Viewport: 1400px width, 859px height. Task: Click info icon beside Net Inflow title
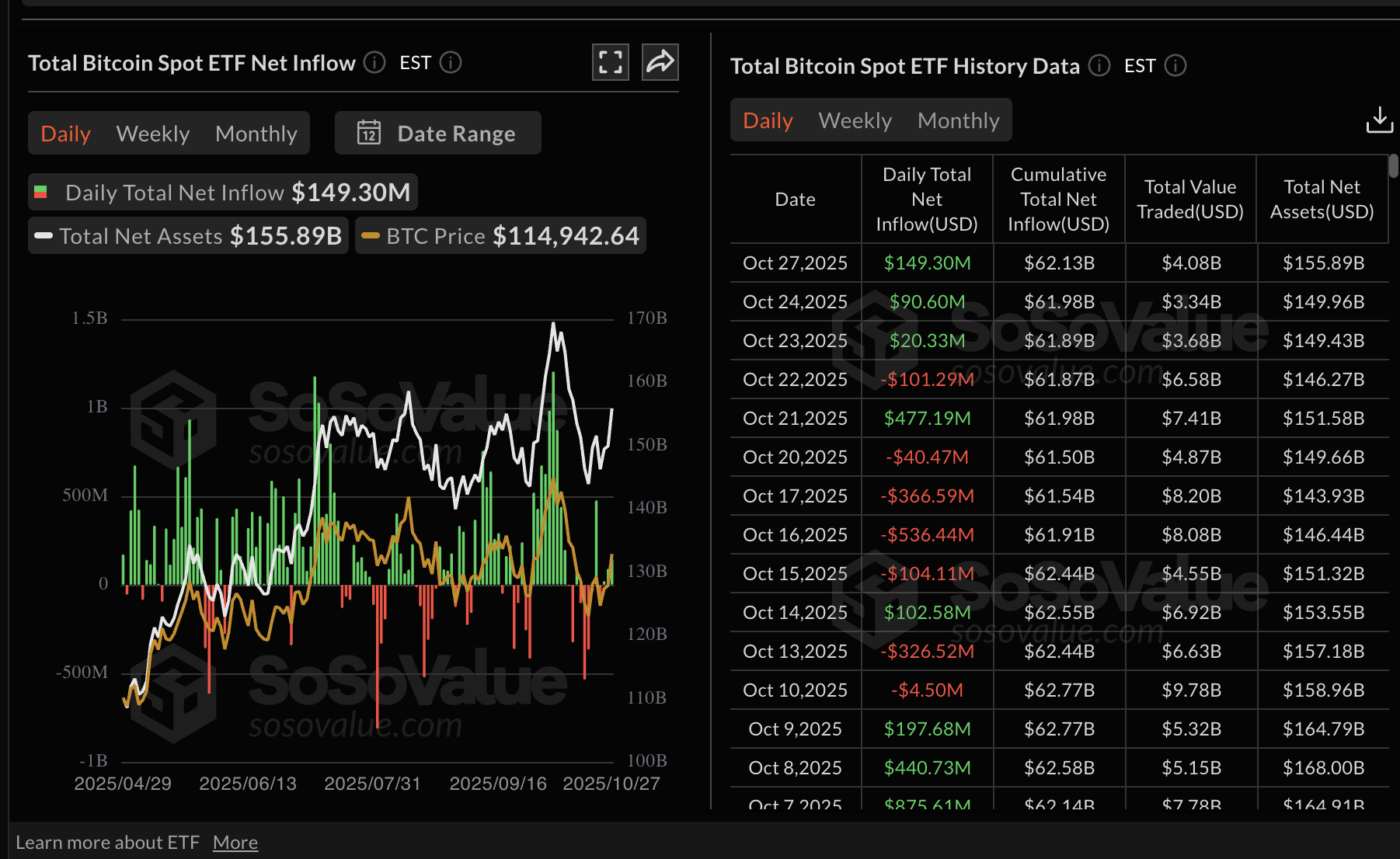(374, 62)
